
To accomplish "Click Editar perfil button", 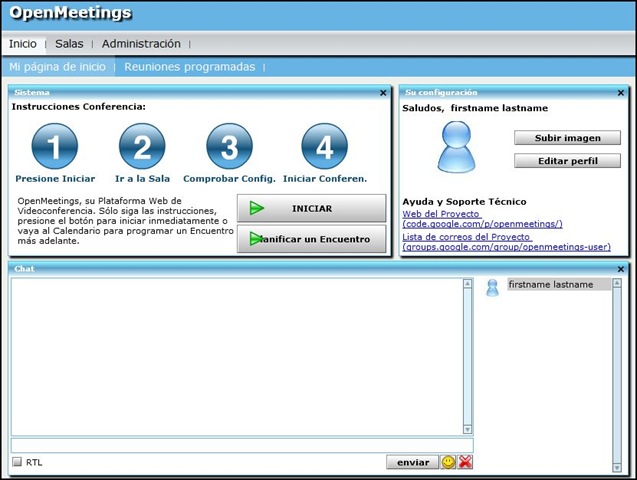I will [x=567, y=161].
